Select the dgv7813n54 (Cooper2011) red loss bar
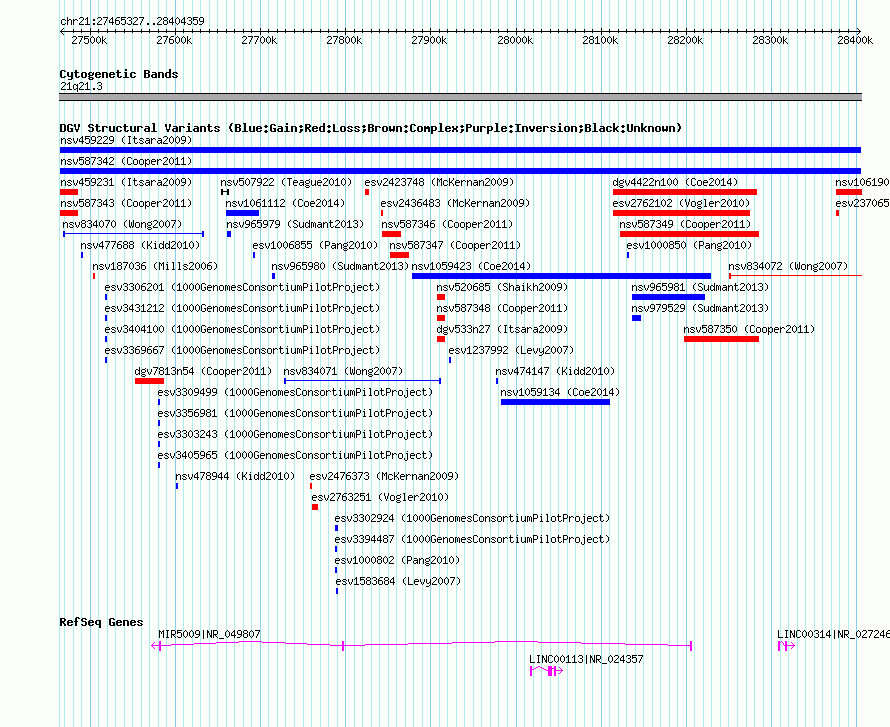The width and height of the screenshot is (890, 727). [x=149, y=381]
